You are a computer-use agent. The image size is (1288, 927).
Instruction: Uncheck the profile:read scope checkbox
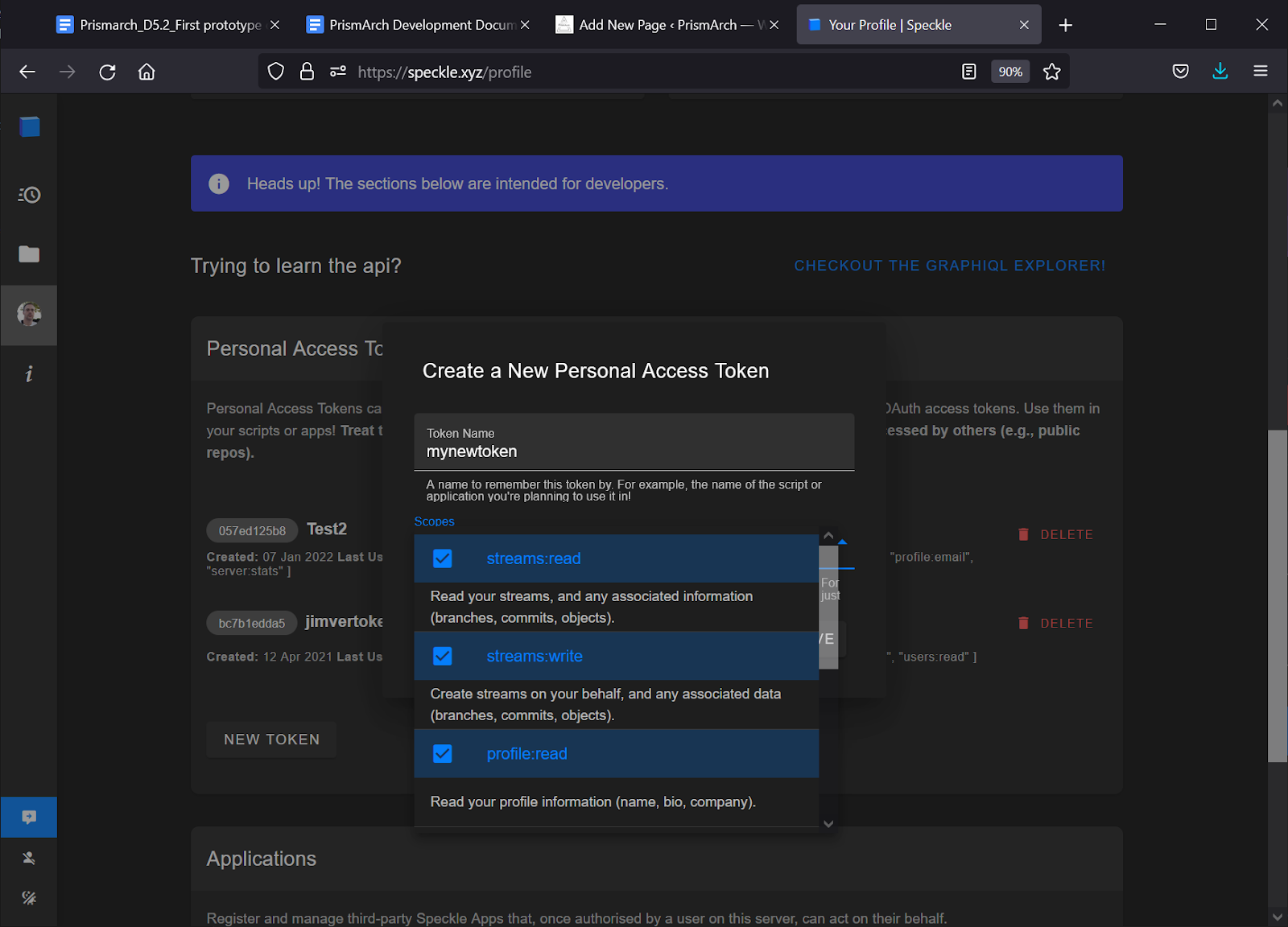click(x=443, y=753)
